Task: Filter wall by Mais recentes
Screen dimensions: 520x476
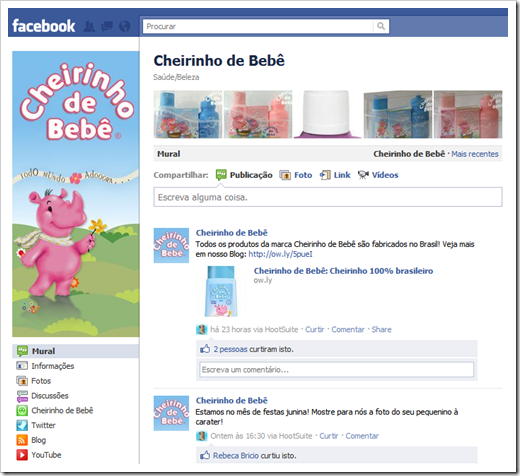Action: (475, 154)
